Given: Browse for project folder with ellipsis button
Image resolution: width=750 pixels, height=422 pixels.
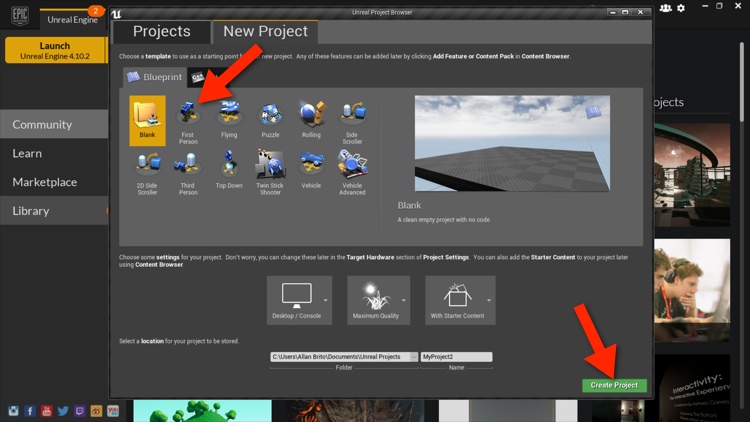Looking at the screenshot, I should (x=414, y=357).
